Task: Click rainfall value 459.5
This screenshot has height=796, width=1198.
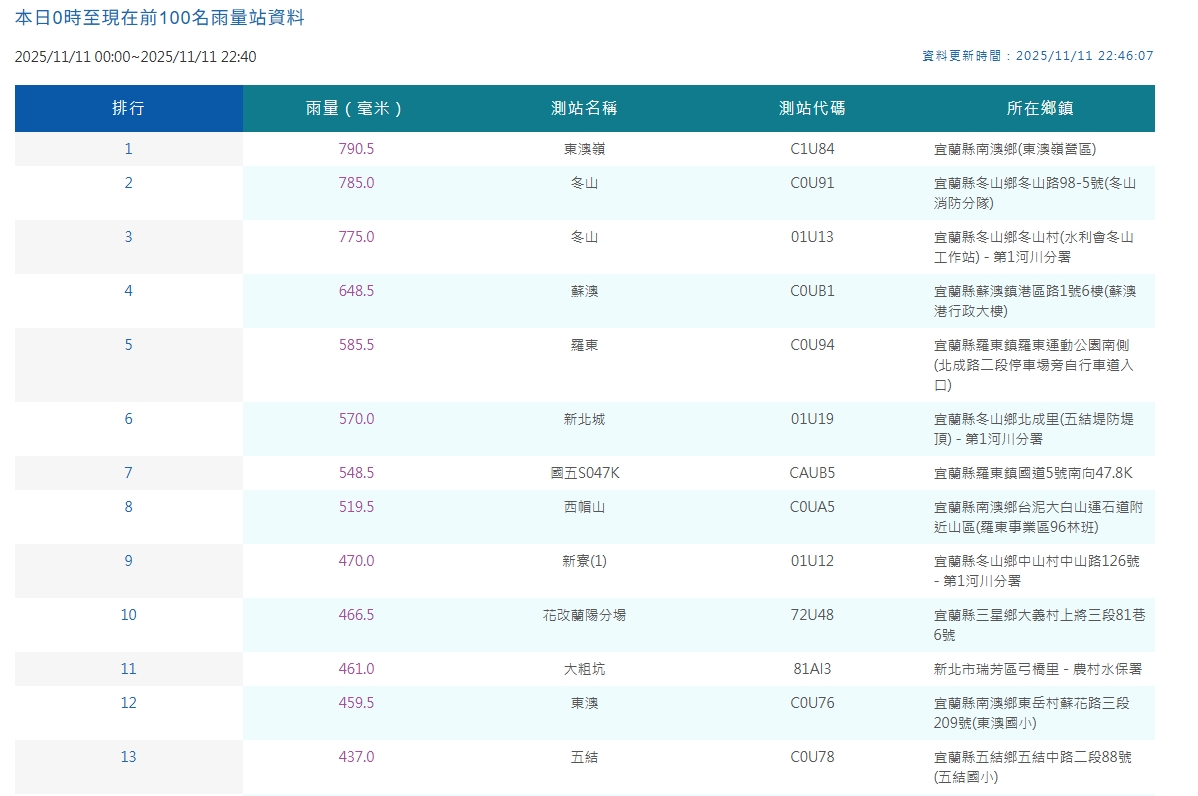Action: [356, 704]
